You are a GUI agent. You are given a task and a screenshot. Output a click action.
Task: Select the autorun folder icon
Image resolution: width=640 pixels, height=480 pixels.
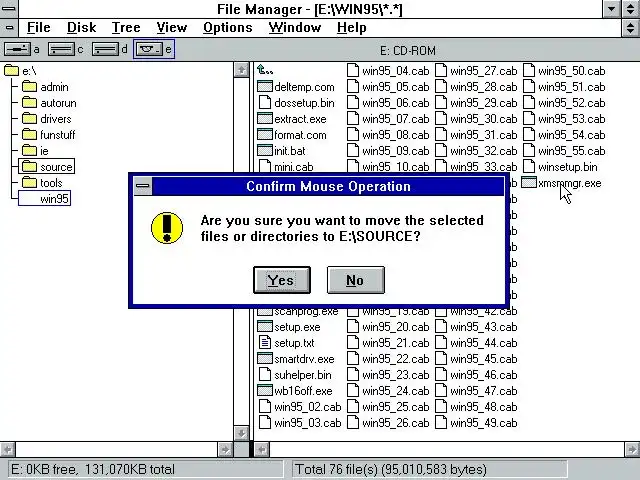[29, 102]
